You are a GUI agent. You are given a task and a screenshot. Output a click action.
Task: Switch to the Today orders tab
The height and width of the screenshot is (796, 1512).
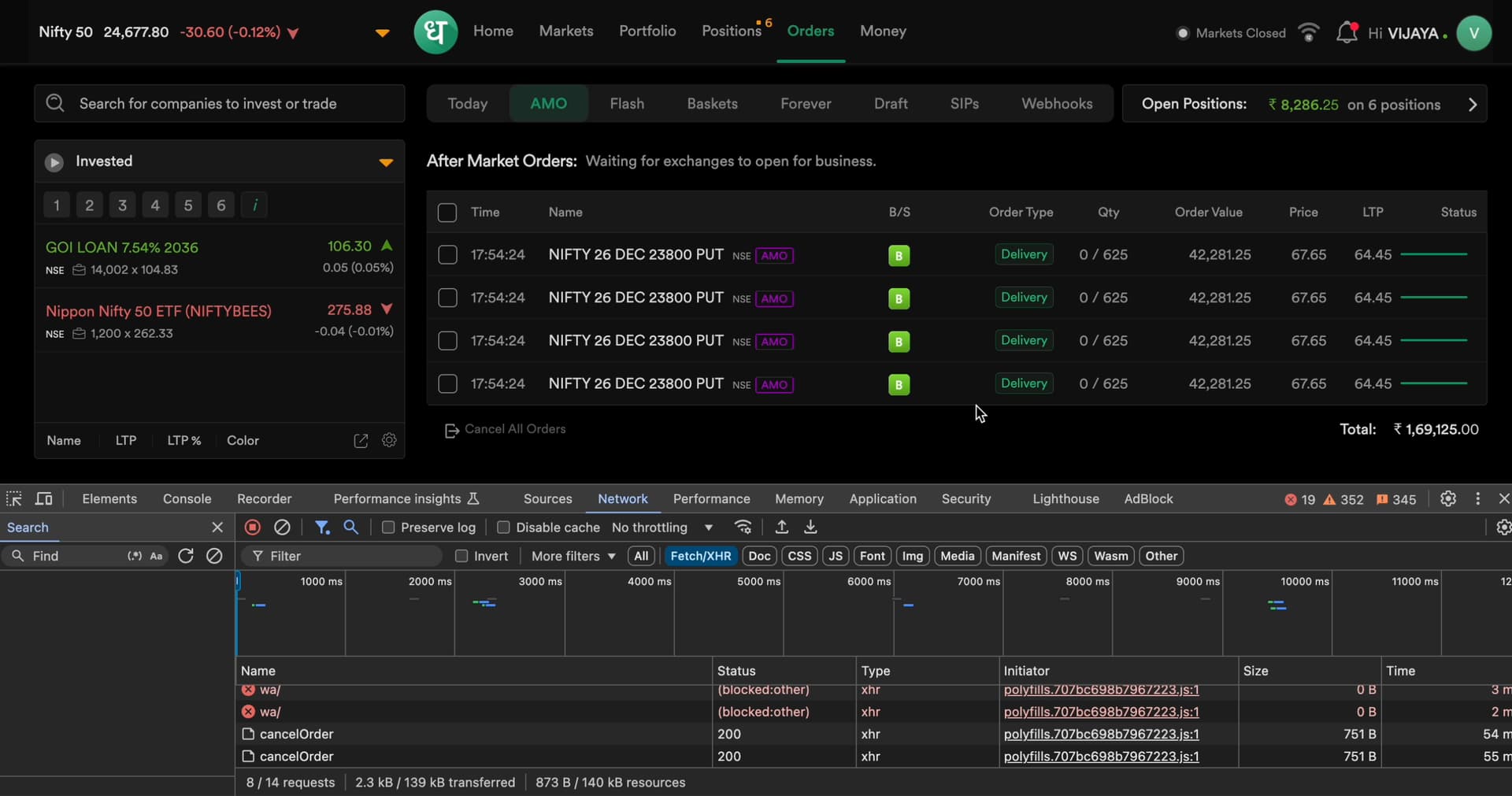click(468, 103)
